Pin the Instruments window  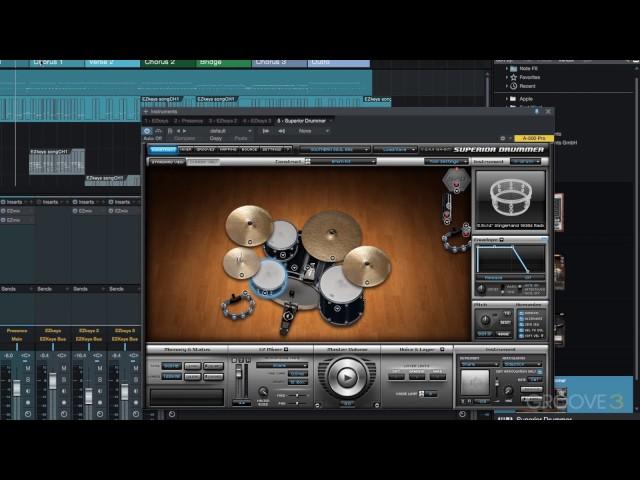[537, 111]
